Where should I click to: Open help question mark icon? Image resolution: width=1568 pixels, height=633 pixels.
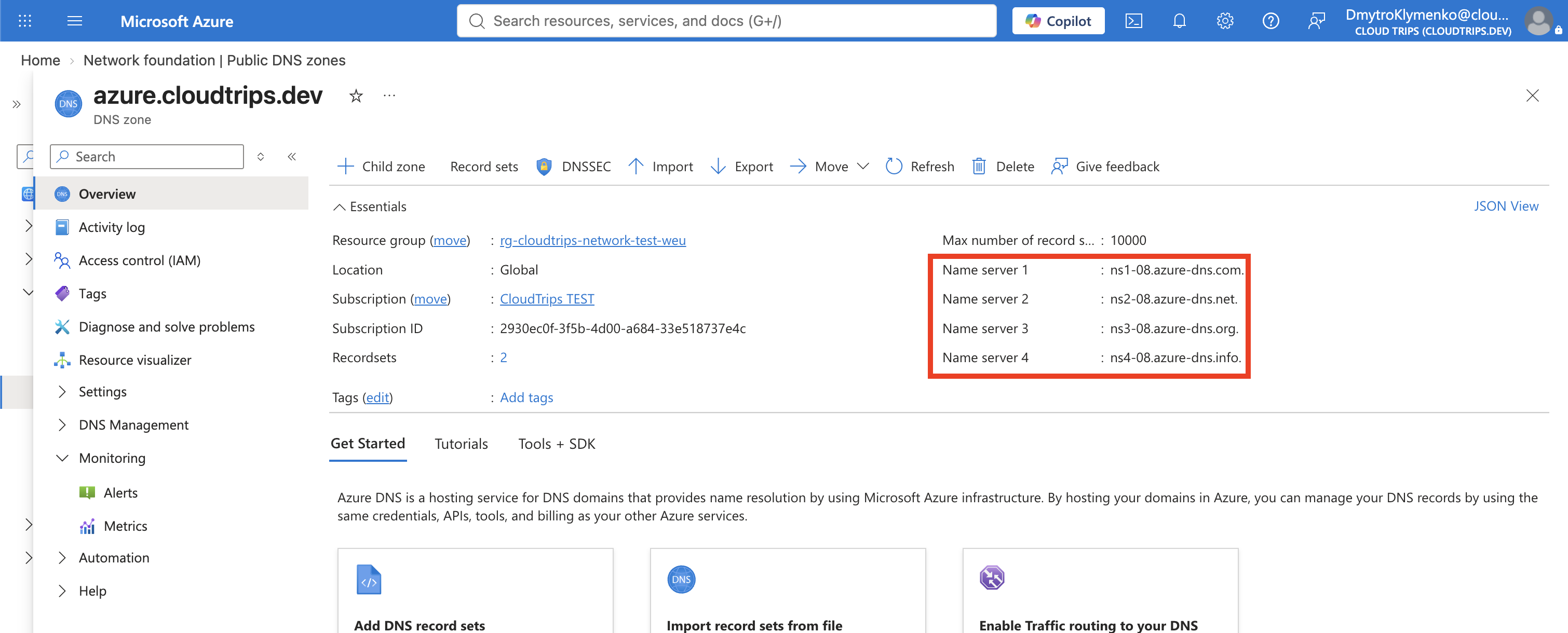coord(1270,21)
